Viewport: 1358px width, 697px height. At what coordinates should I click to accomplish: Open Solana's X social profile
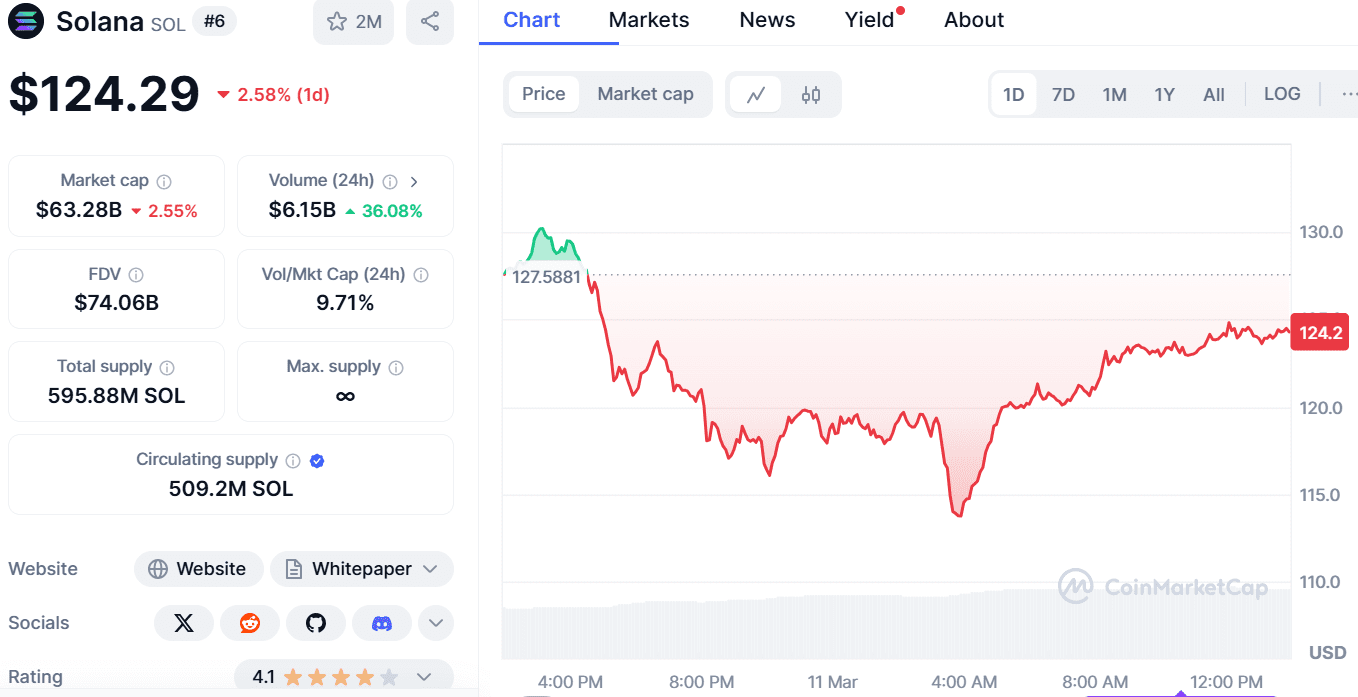click(184, 622)
